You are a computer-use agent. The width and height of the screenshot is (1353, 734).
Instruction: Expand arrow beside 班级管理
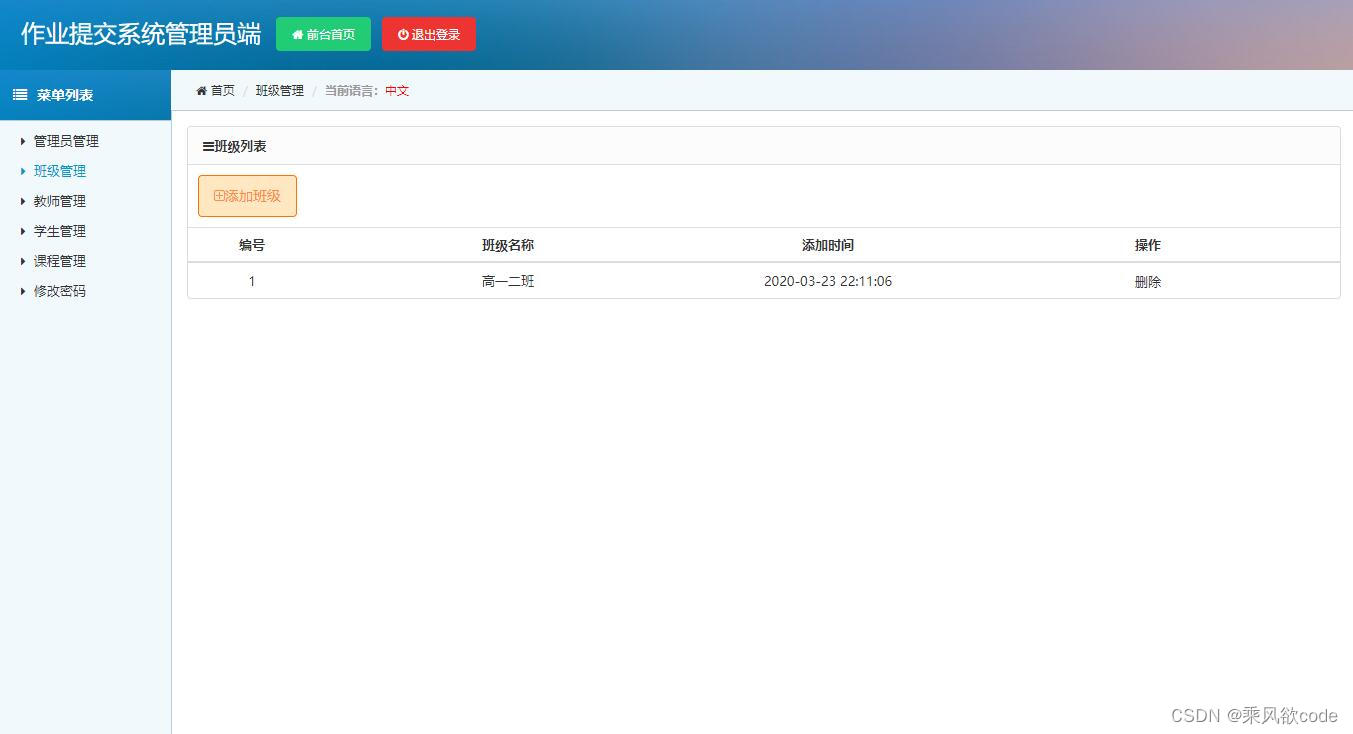point(23,171)
